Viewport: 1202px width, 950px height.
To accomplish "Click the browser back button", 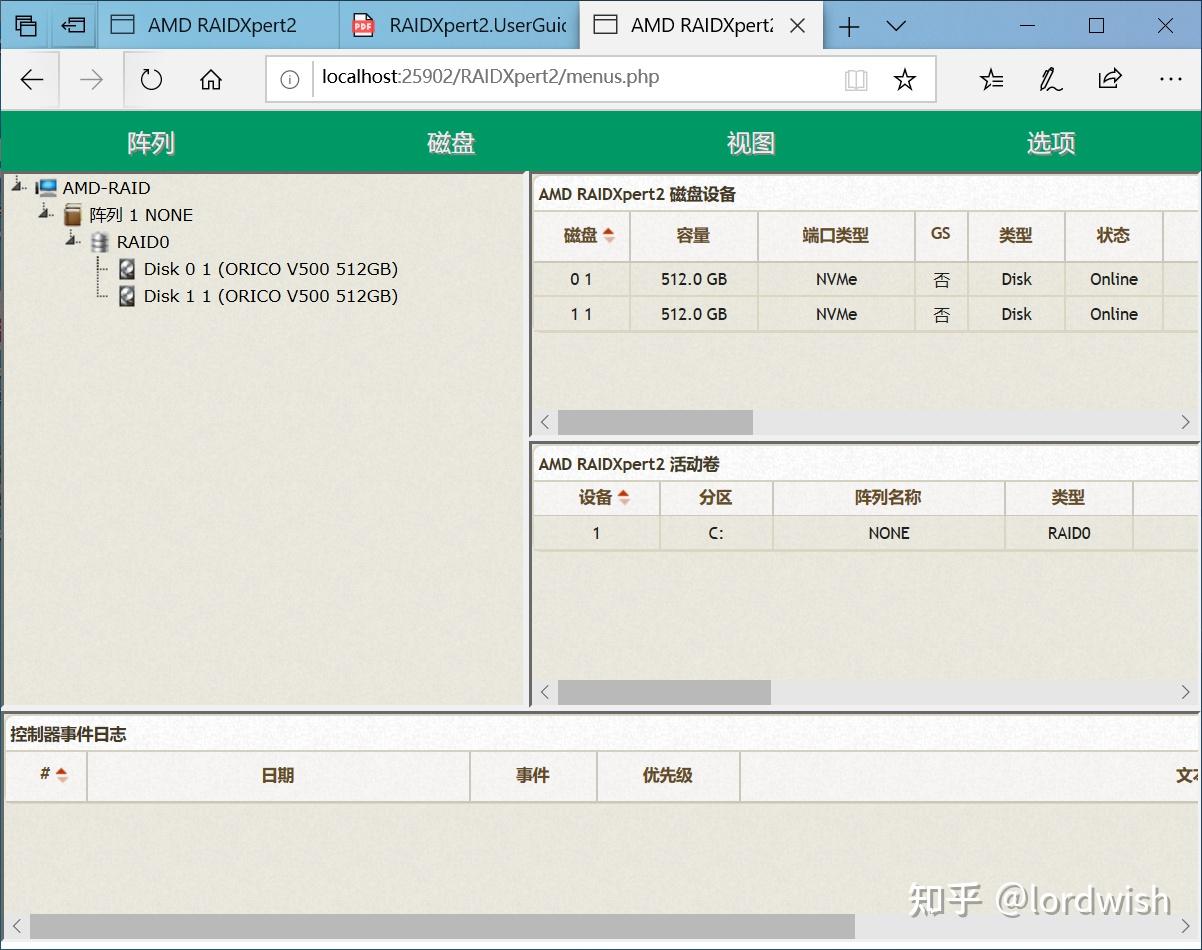I will point(31,79).
